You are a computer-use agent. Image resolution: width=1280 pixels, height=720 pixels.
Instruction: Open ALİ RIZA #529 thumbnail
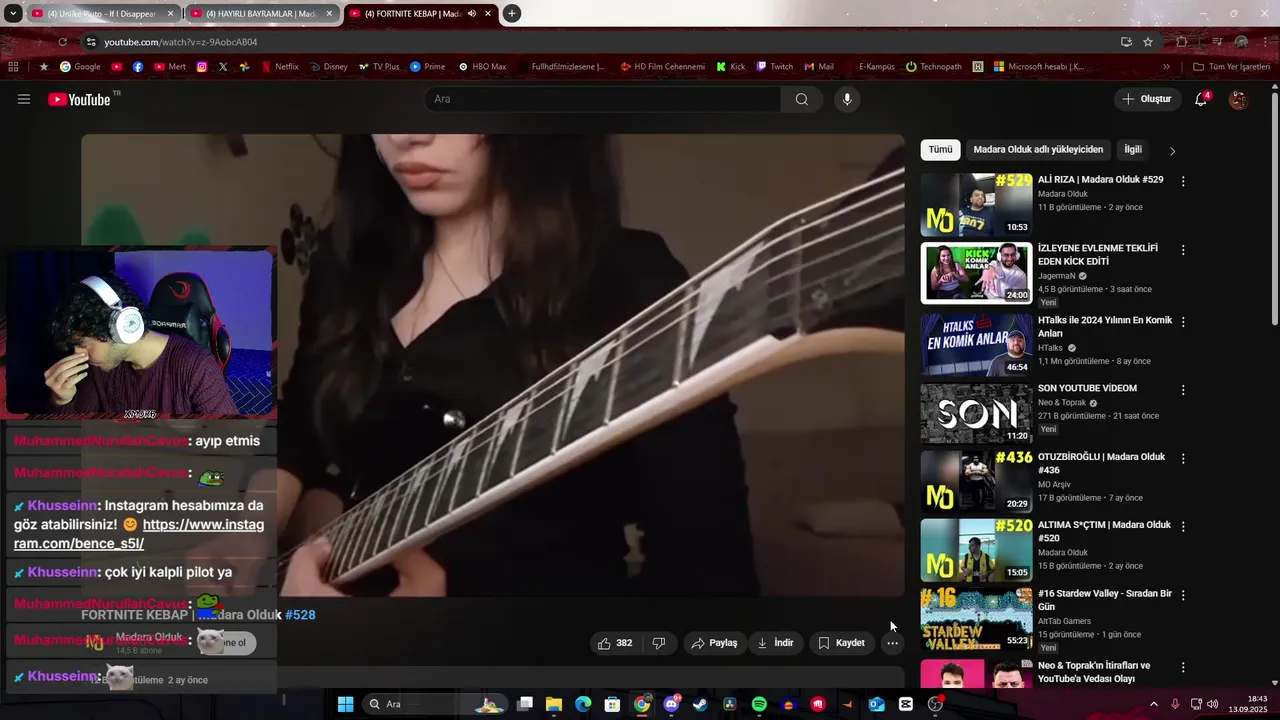976,205
